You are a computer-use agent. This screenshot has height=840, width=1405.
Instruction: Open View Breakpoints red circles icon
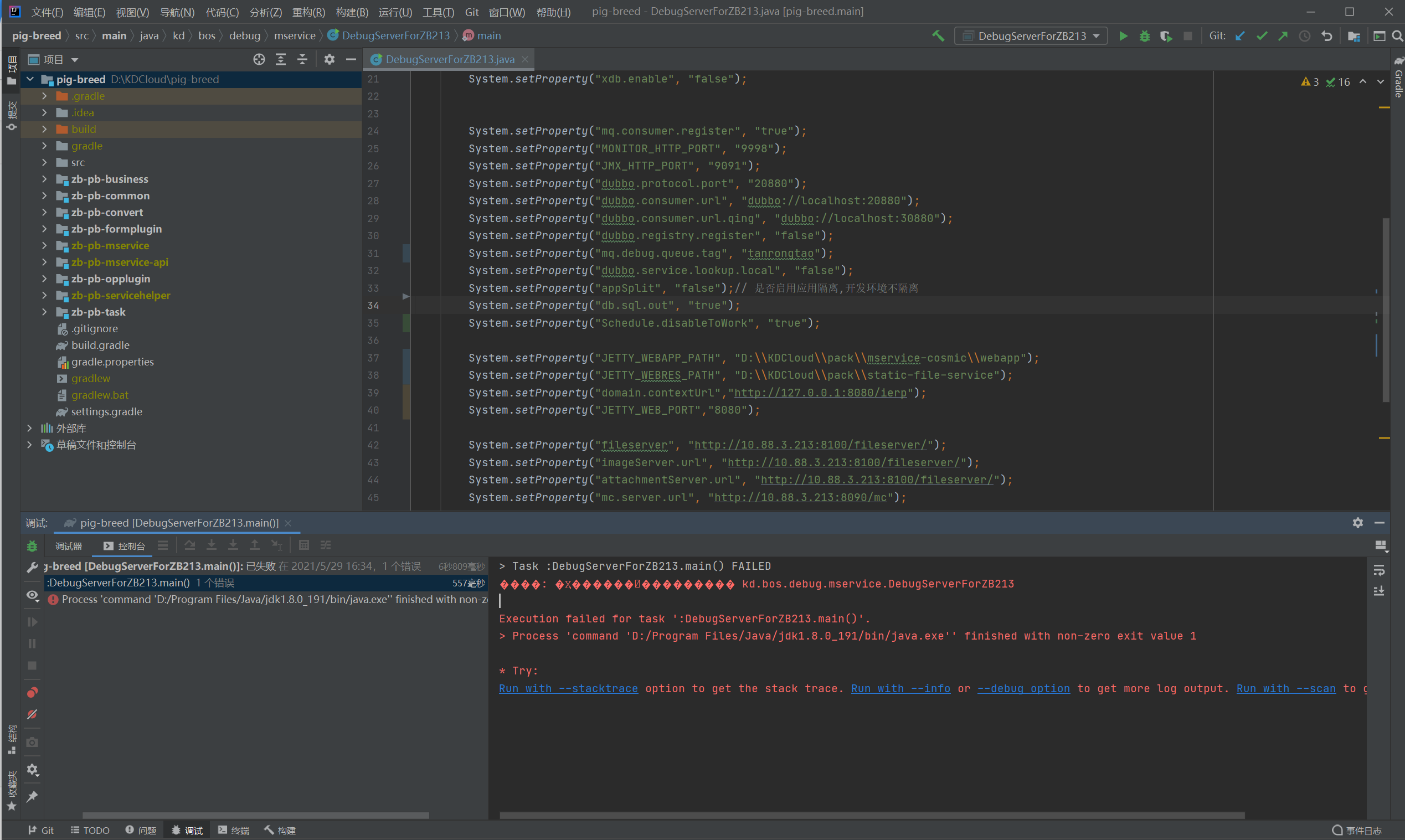(x=32, y=692)
